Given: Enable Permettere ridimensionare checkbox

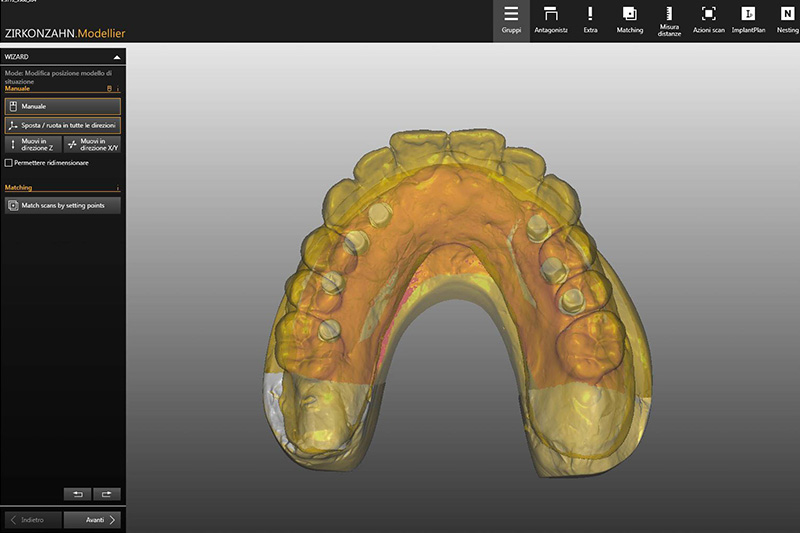Looking at the screenshot, I should pos(9,162).
